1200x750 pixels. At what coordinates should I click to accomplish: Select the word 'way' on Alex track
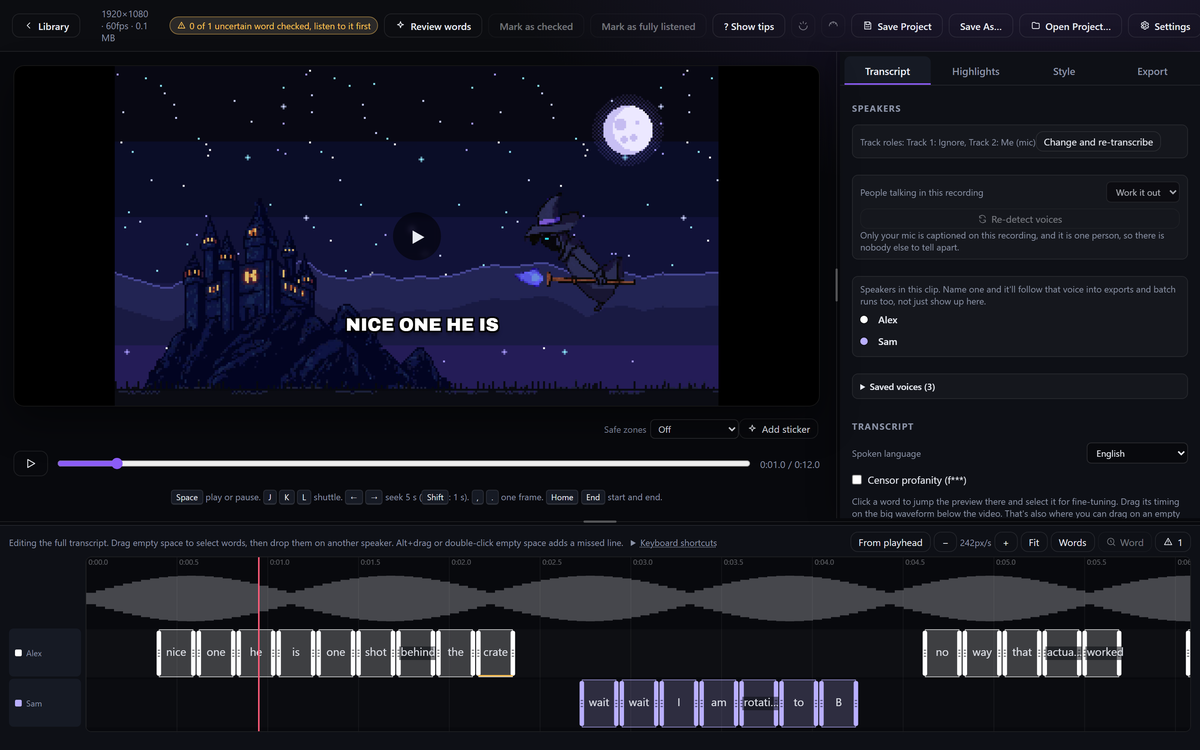982,653
